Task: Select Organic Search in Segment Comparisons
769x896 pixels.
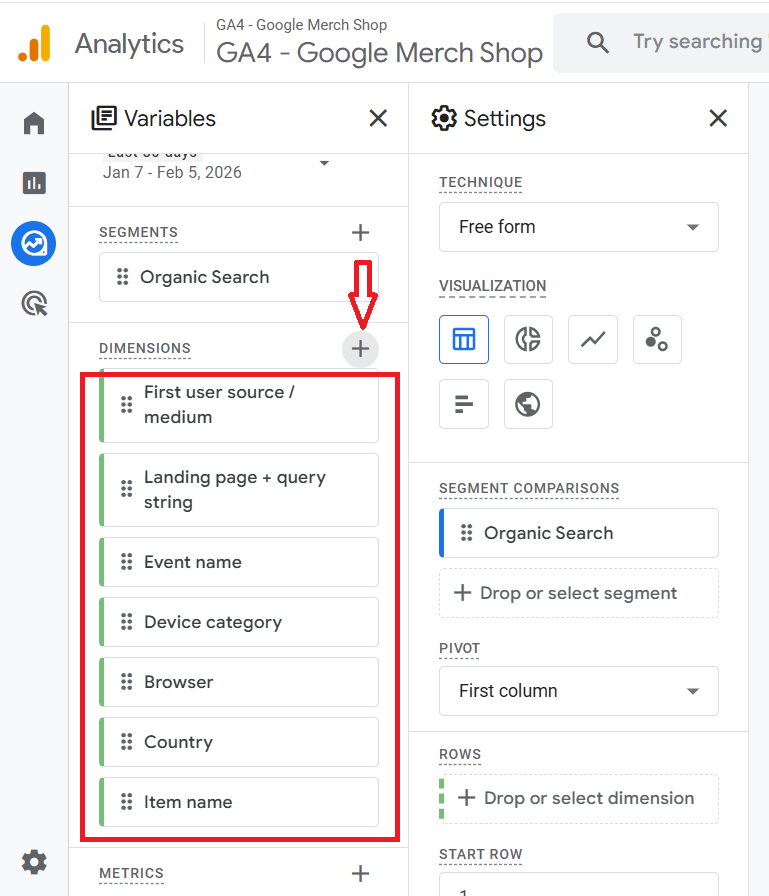Action: click(579, 533)
